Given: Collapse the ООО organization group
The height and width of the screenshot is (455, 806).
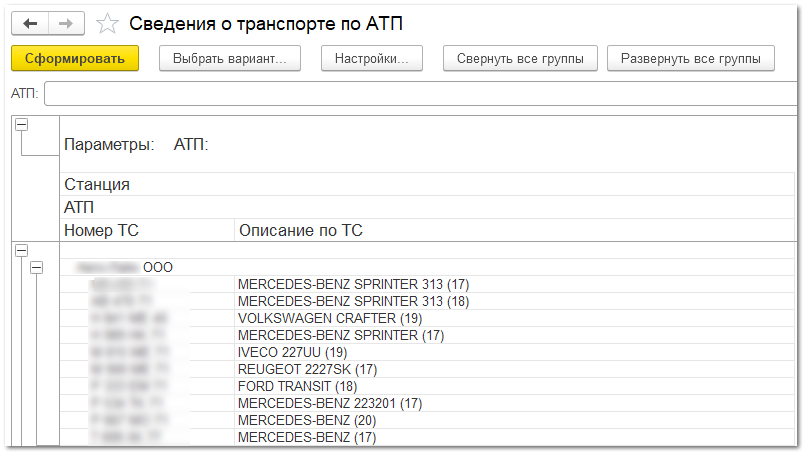Looking at the screenshot, I should pyautogui.click(x=37, y=268).
